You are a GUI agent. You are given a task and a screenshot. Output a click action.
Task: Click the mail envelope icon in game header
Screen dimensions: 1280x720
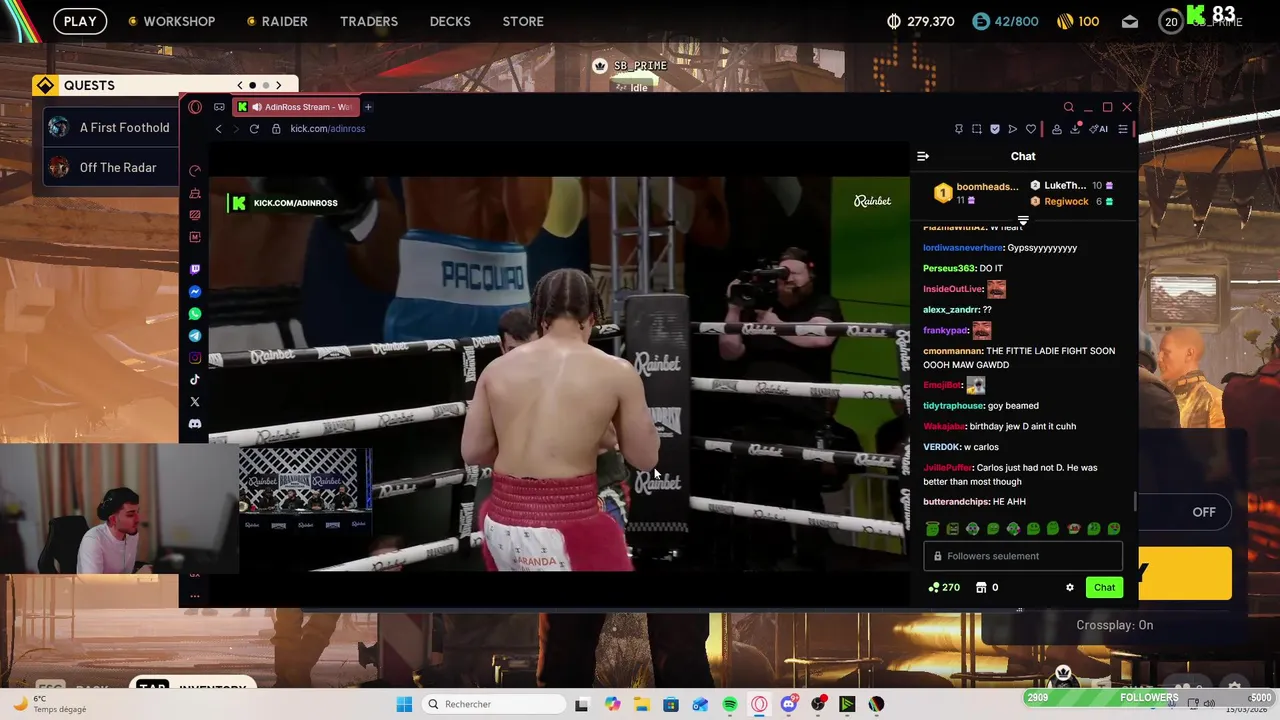point(1130,21)
